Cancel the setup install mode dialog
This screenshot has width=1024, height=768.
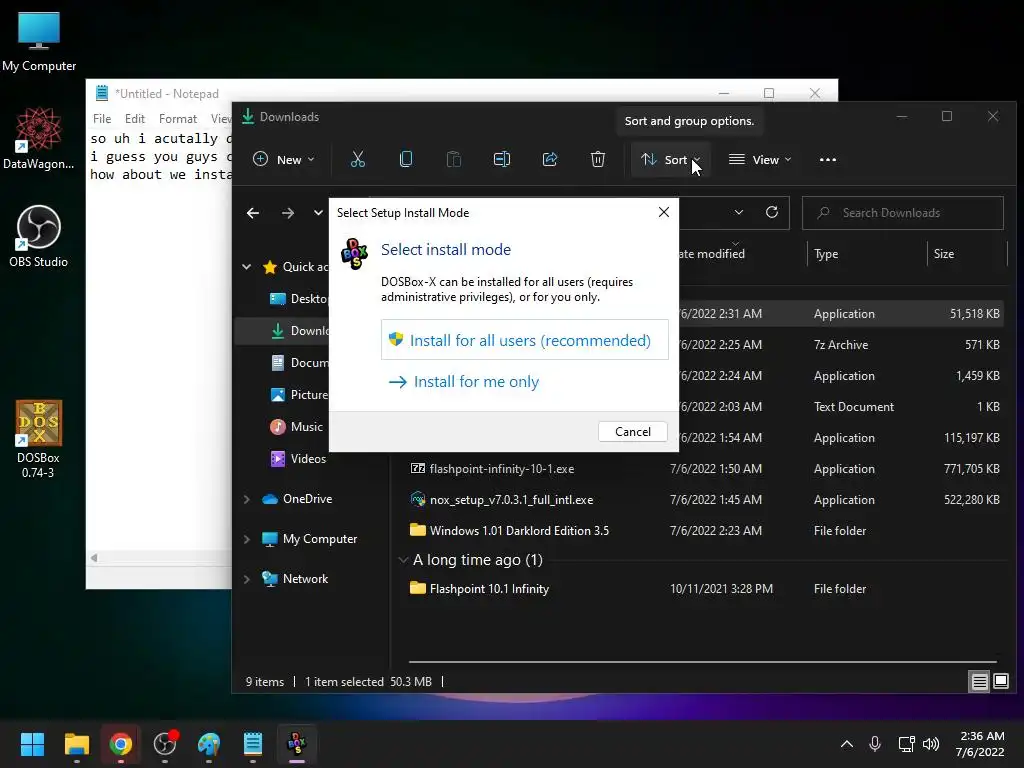coord(632,432)
